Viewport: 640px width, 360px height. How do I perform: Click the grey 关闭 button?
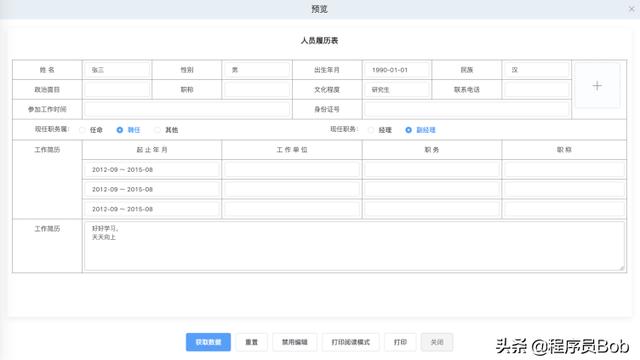437,342
